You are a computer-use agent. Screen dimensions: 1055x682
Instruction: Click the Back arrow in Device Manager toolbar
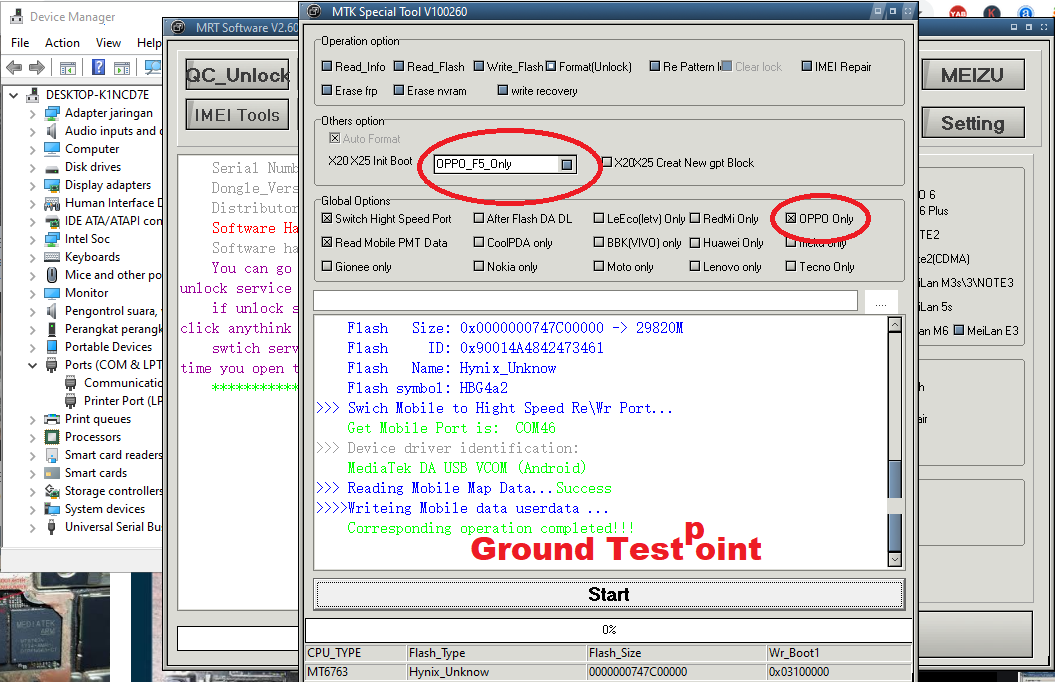(x=13, y=67)
